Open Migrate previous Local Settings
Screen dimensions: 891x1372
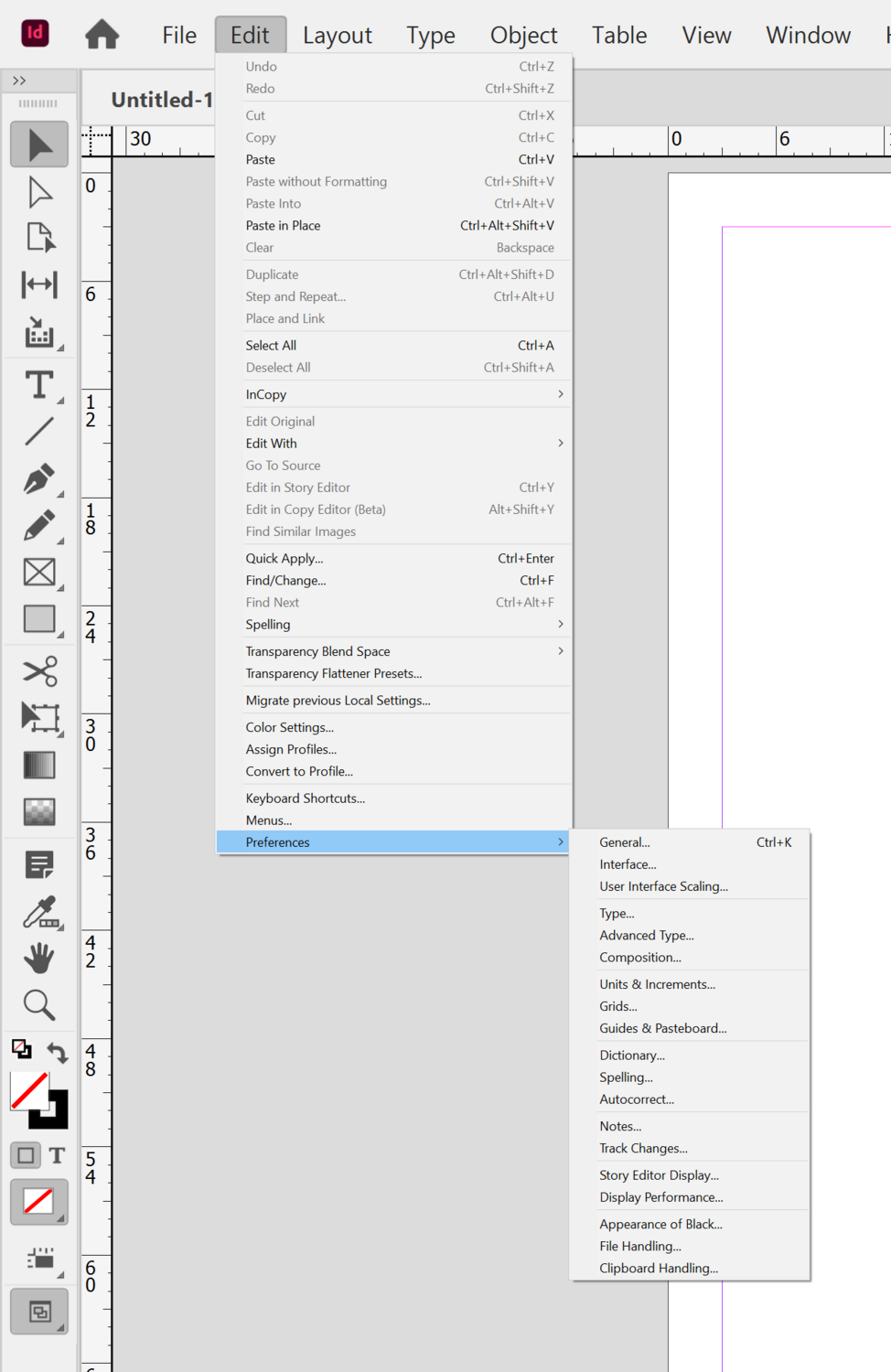394,701
